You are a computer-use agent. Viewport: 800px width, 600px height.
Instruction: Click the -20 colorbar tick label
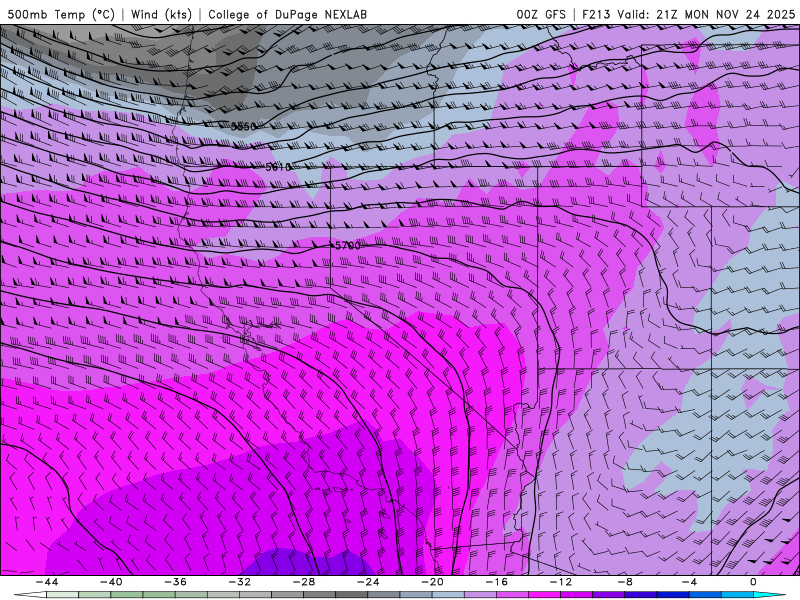(432, 582)
